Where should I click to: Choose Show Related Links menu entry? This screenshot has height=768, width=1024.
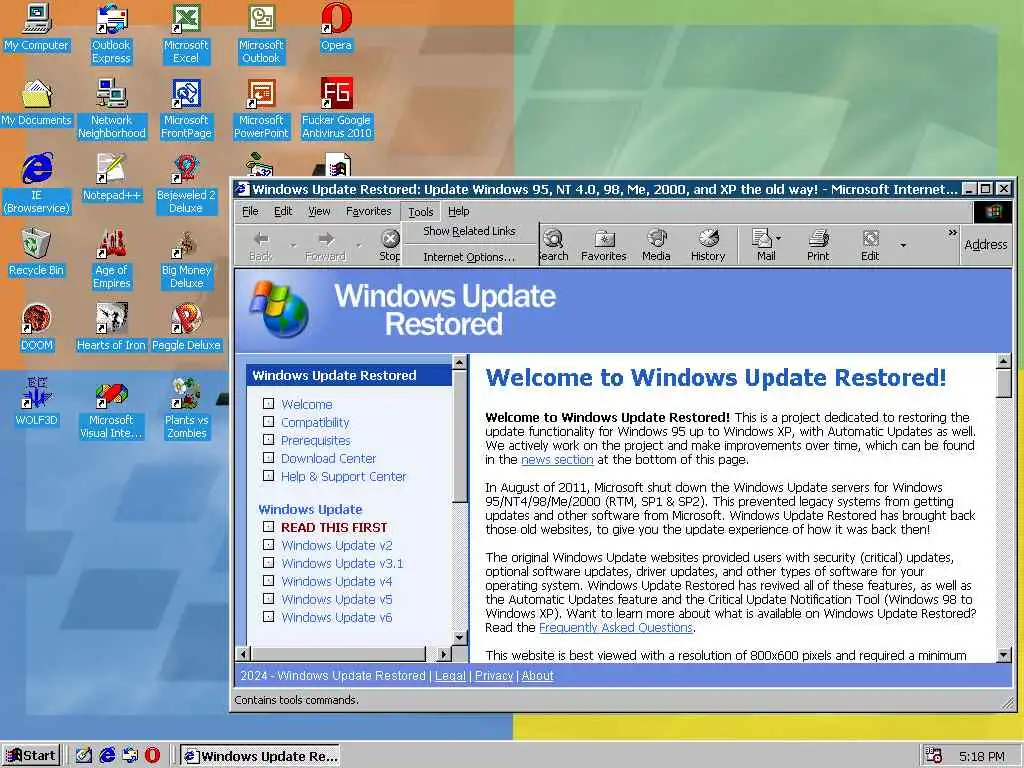pyautogui.click(x=470, y=231)
